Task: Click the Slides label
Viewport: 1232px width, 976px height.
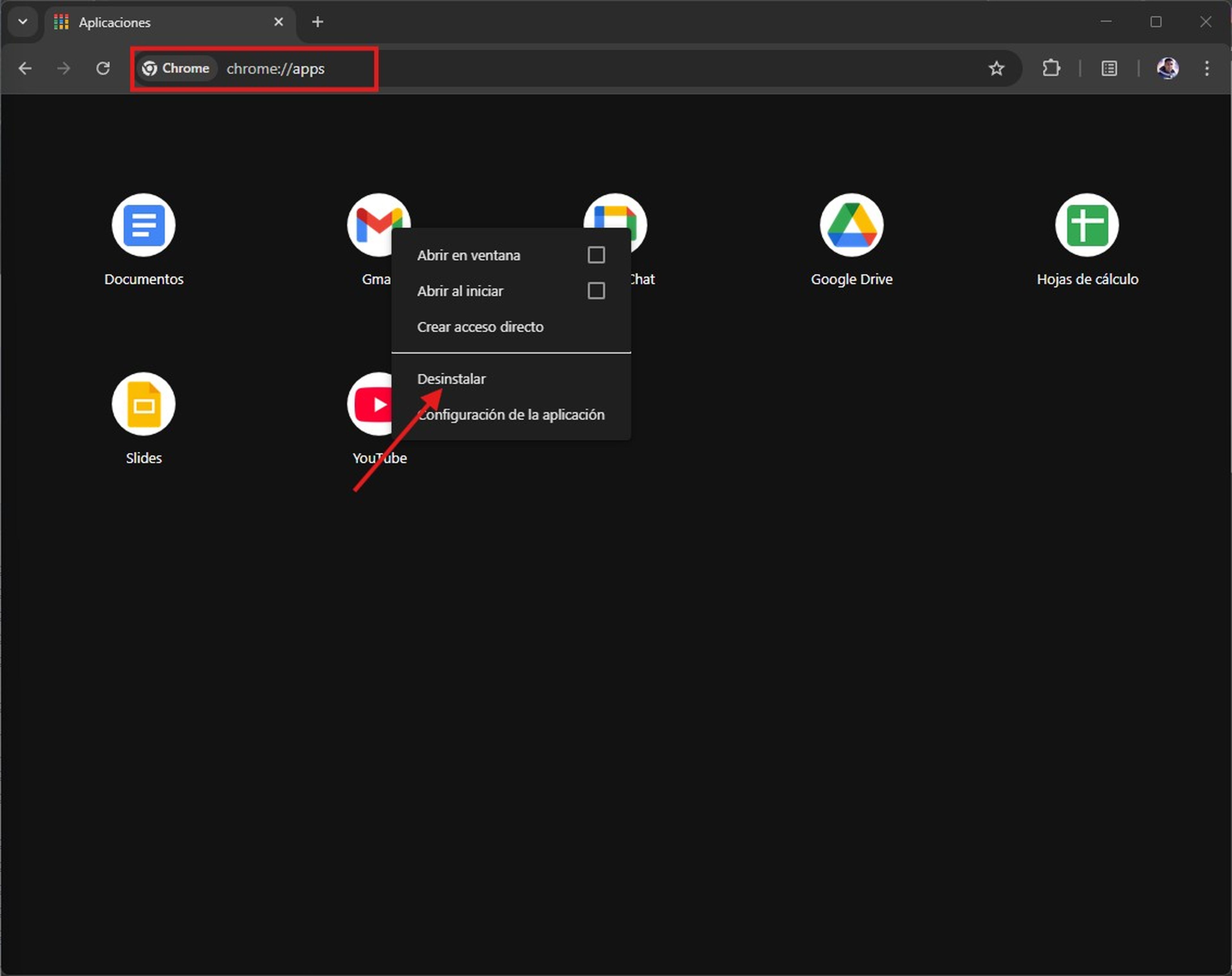Action: click(143, 458)
